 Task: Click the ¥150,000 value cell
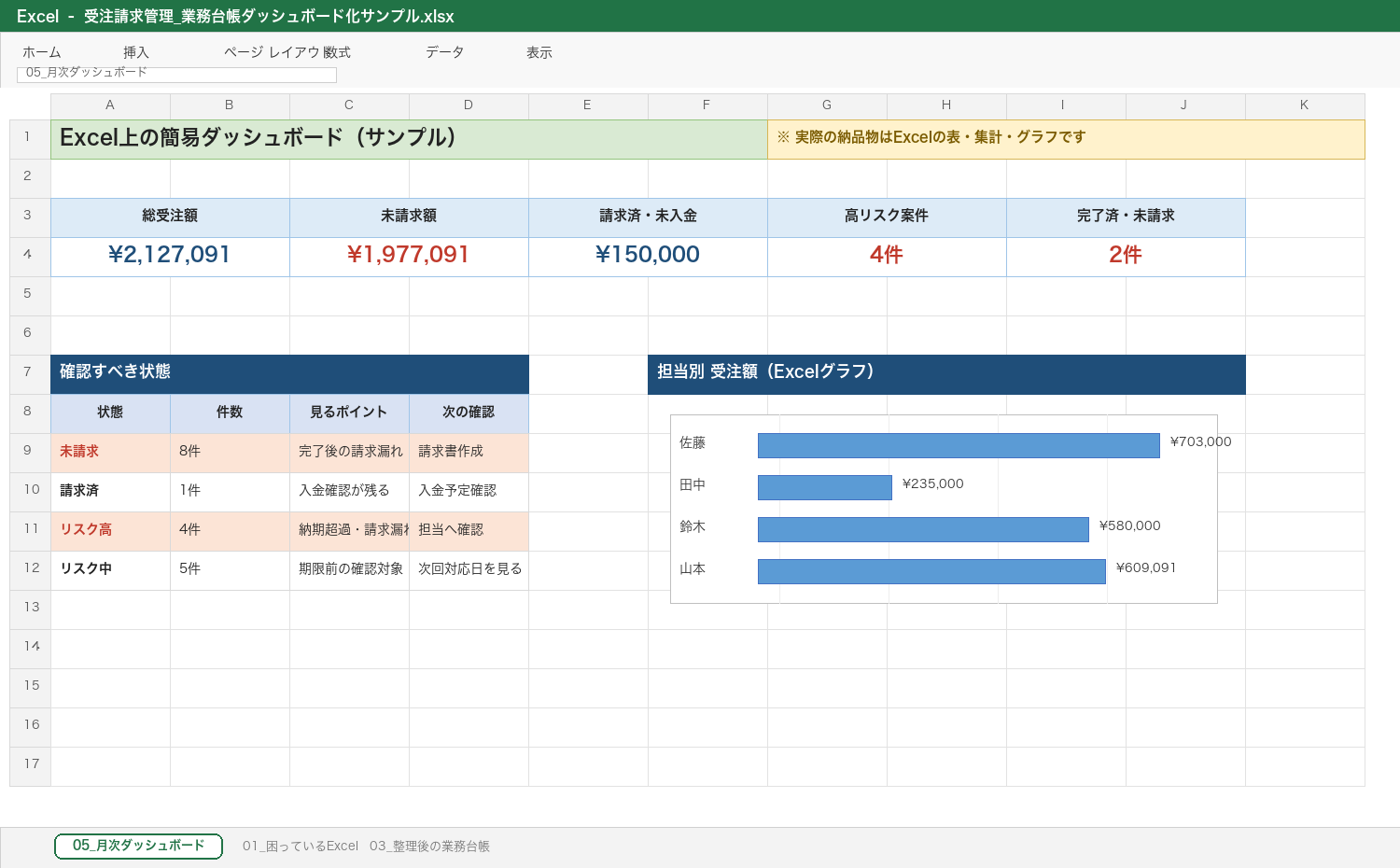point(648,257)
